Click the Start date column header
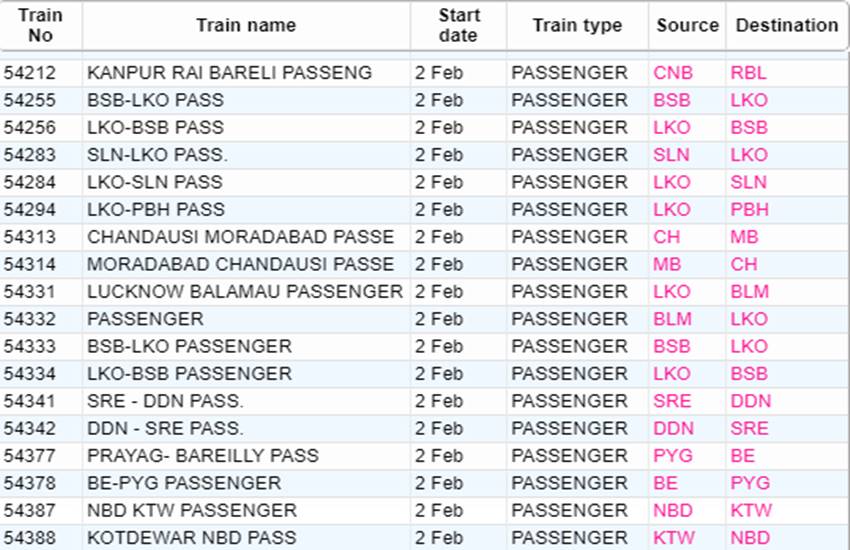 [459, 25]
